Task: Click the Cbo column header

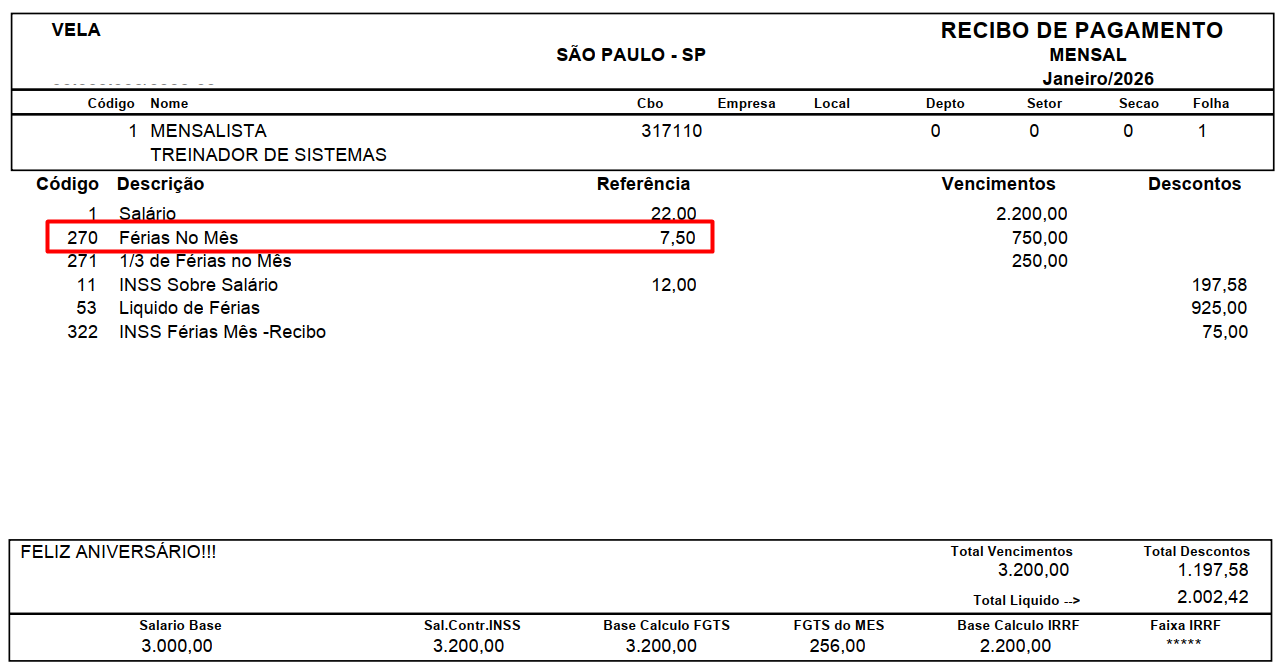Action: pos(650,103)
